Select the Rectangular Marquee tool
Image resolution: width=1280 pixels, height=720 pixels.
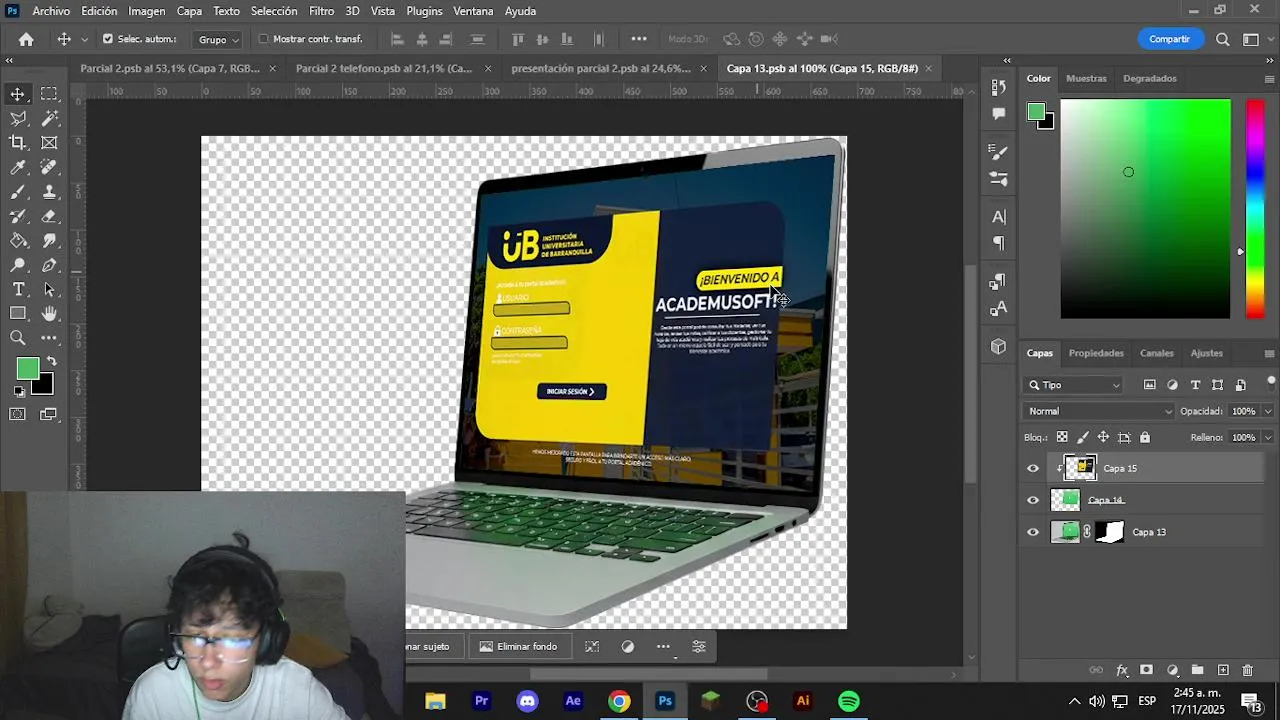49,94
